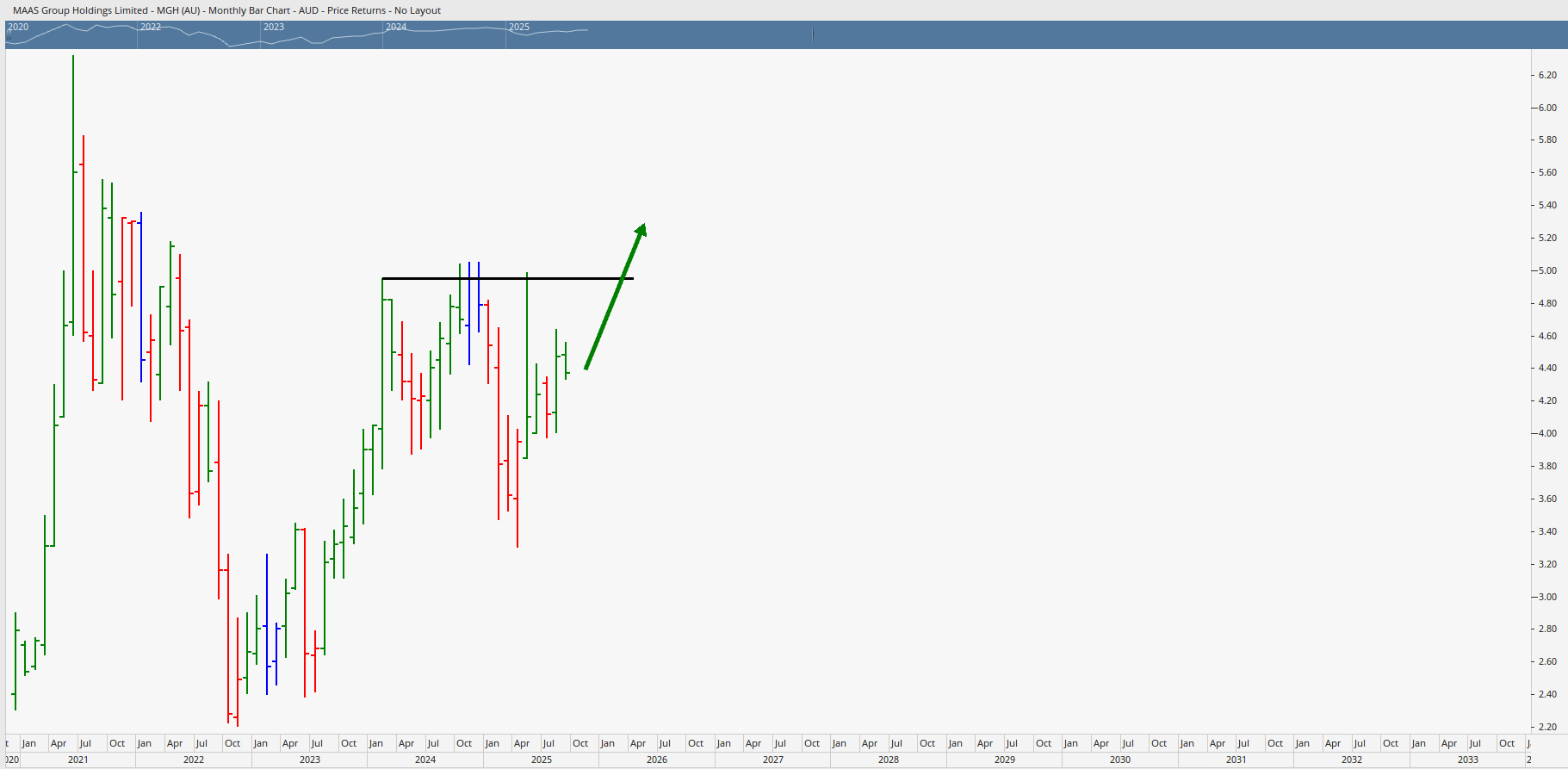Click the 2030 year on bottom time axis

(x=1120, y=760)
